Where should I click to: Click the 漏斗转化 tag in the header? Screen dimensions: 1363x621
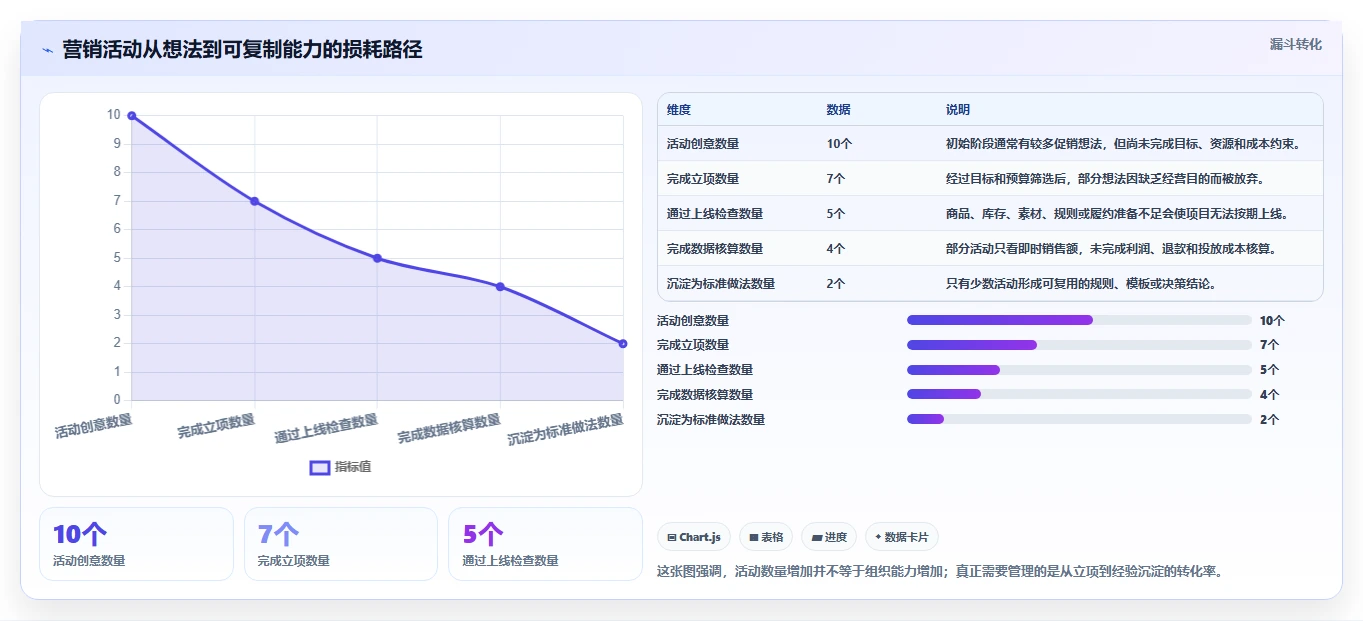tap(1296, 44)
